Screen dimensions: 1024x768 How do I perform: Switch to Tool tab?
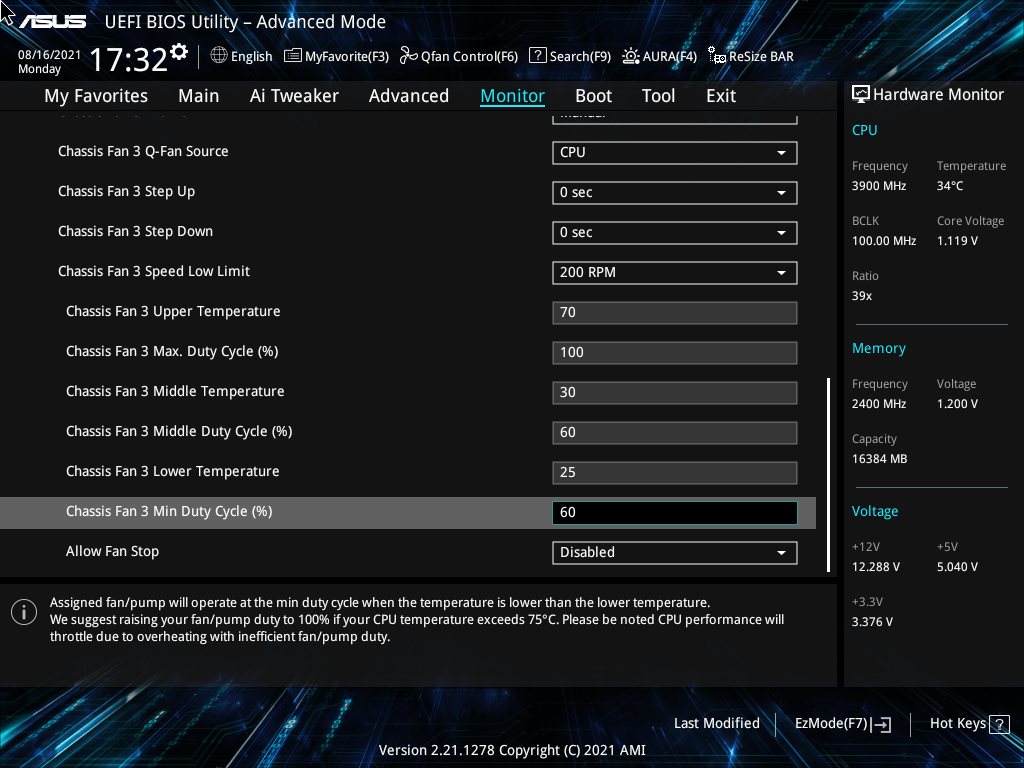(658, 96)
